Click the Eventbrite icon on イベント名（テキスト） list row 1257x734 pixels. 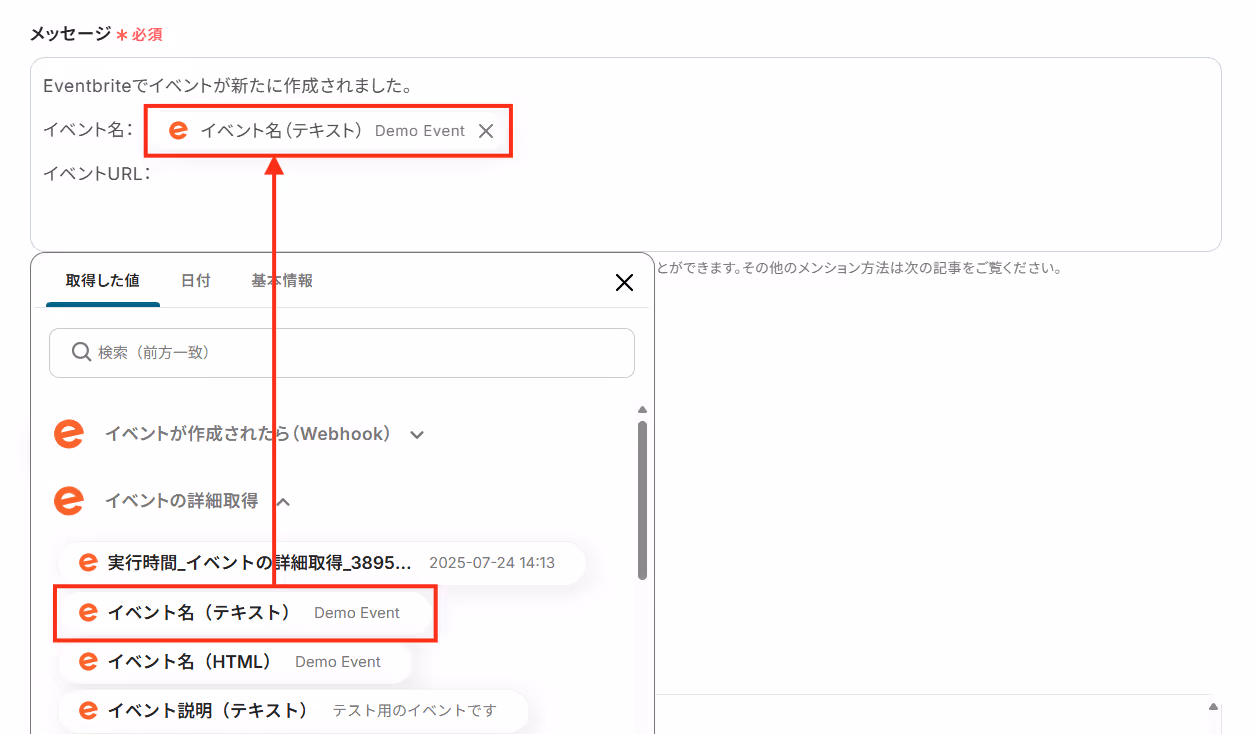click(x=88, y=613)
